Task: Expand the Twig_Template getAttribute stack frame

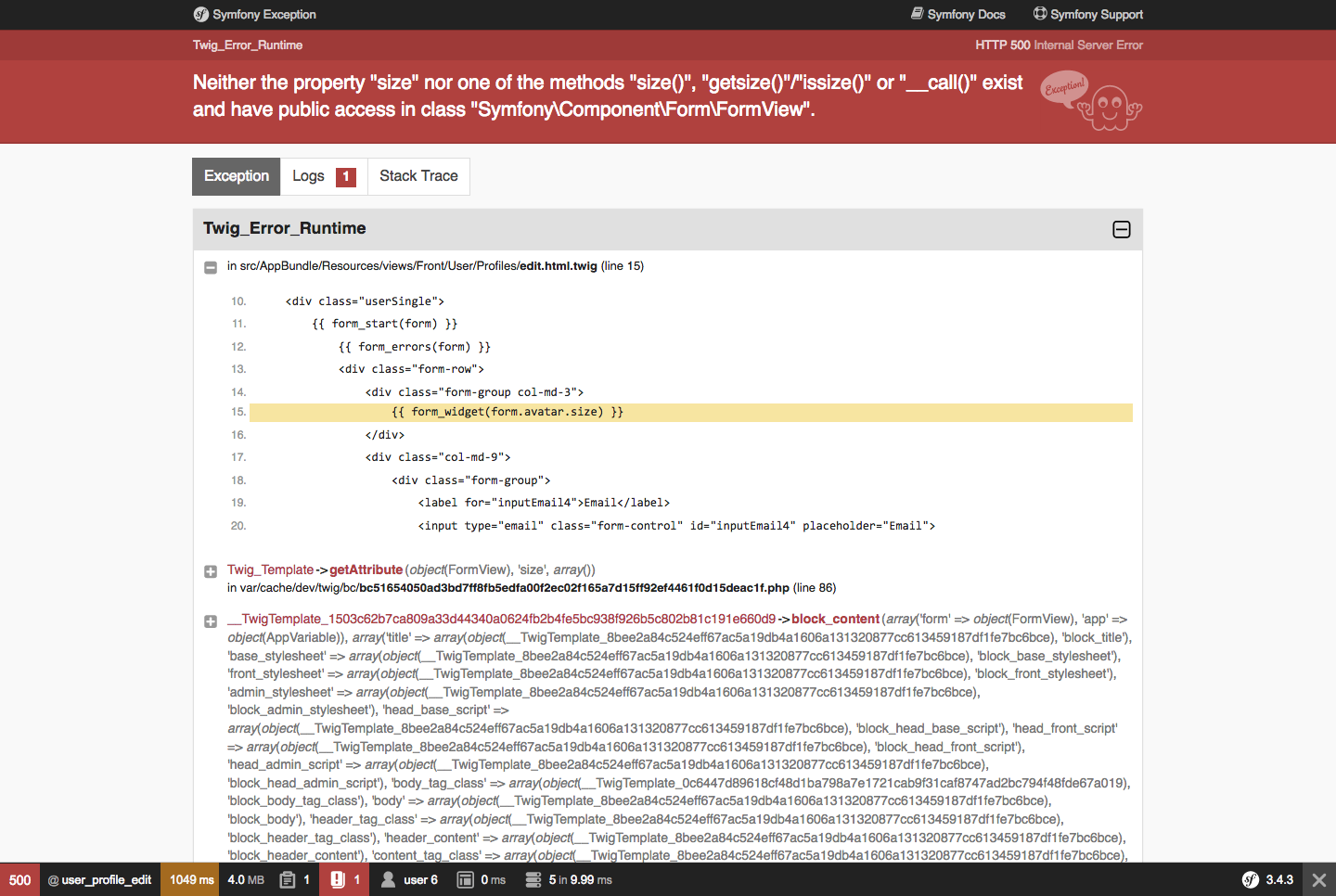Action: (x=211, y=571)
